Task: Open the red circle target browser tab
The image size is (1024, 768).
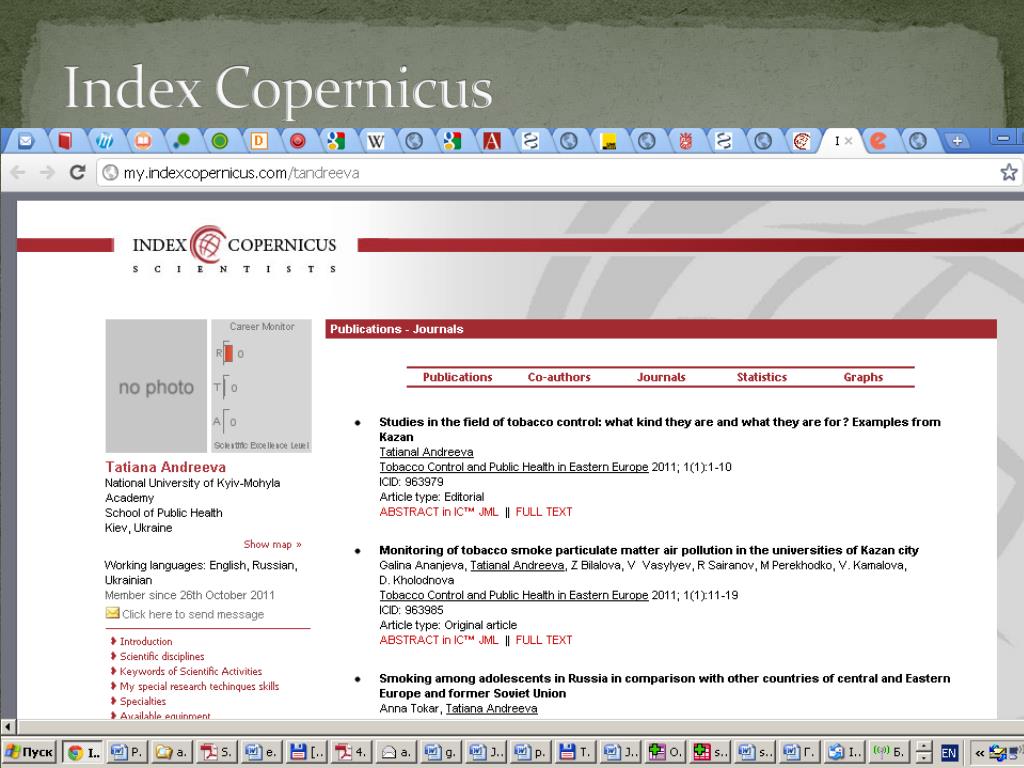Action: click(x=298, y=141)
